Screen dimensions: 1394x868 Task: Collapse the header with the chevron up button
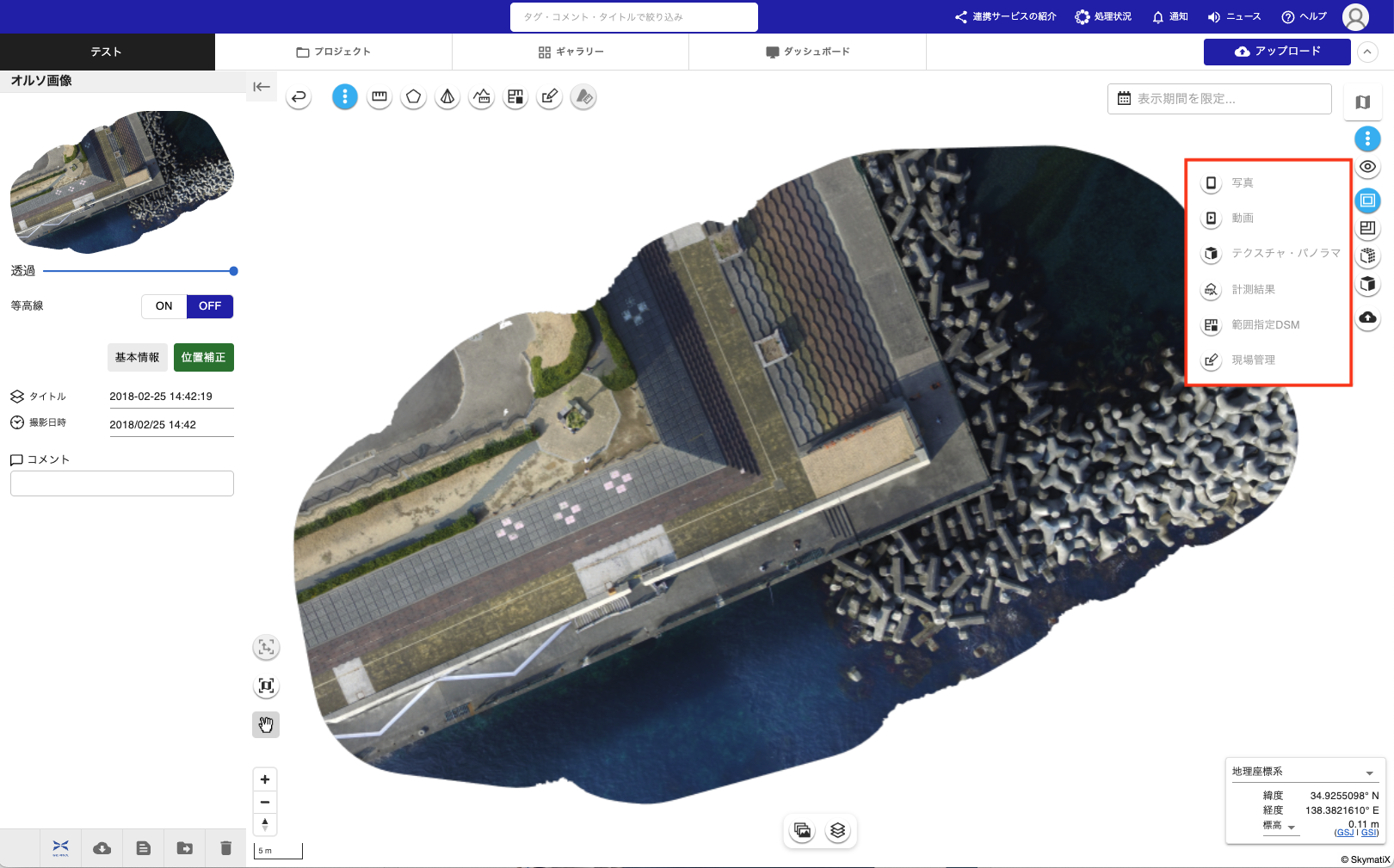1367,52
